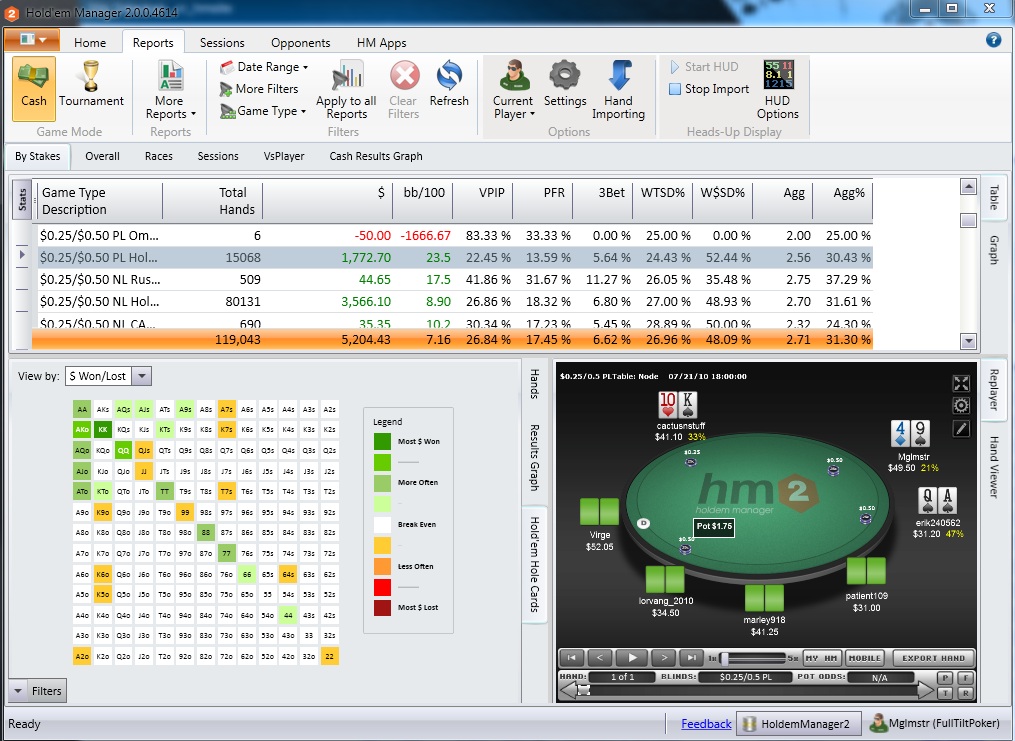Sort by bb/100 column header
The image size is (1015, 741).
point(423,201)
